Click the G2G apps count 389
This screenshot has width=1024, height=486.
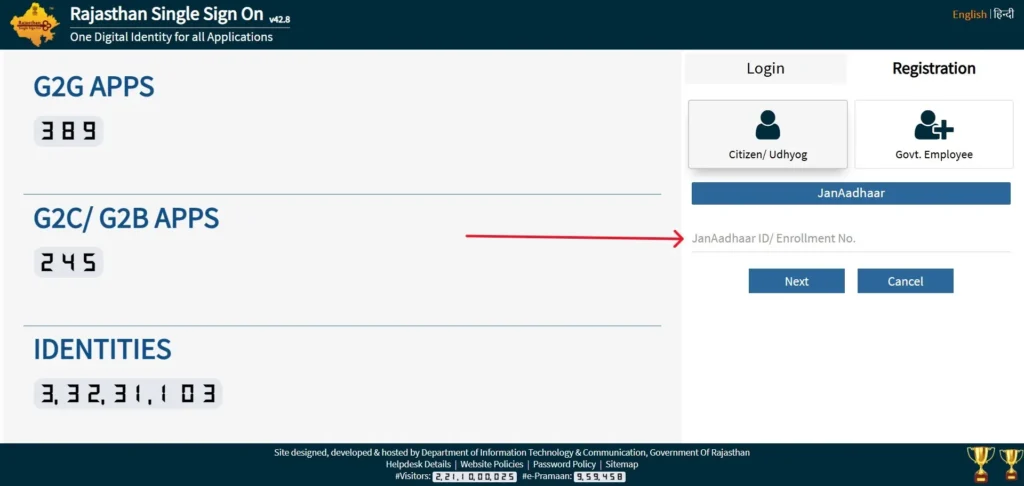pyautogui.click(x=69, y=132)
